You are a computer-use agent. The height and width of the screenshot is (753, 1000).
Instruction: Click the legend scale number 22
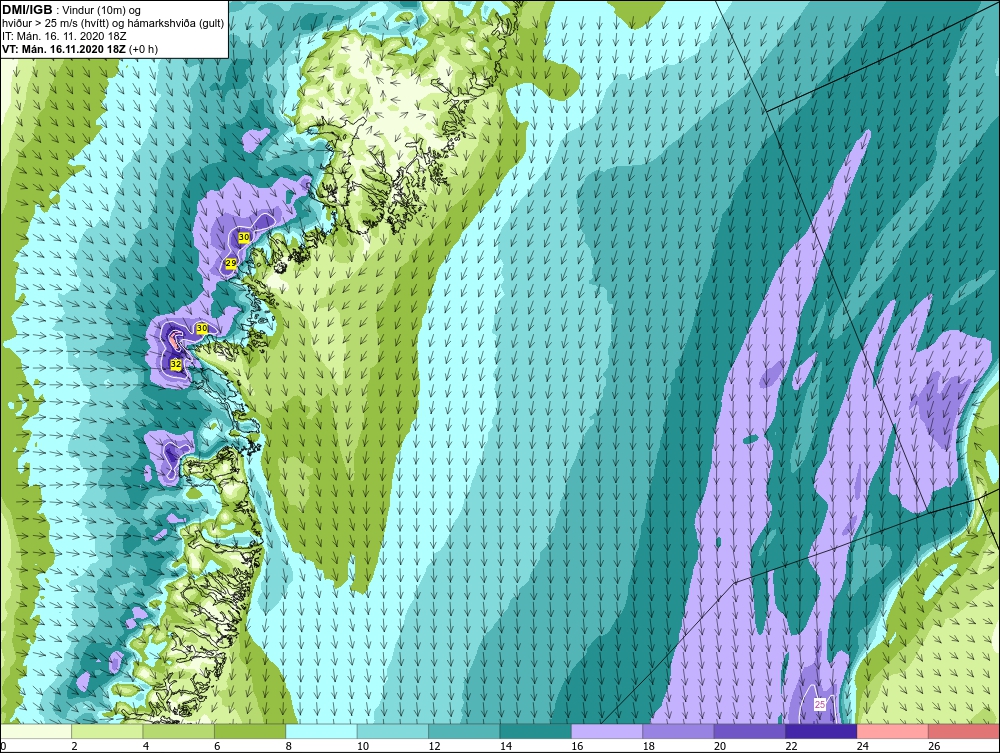pos(791,746)
